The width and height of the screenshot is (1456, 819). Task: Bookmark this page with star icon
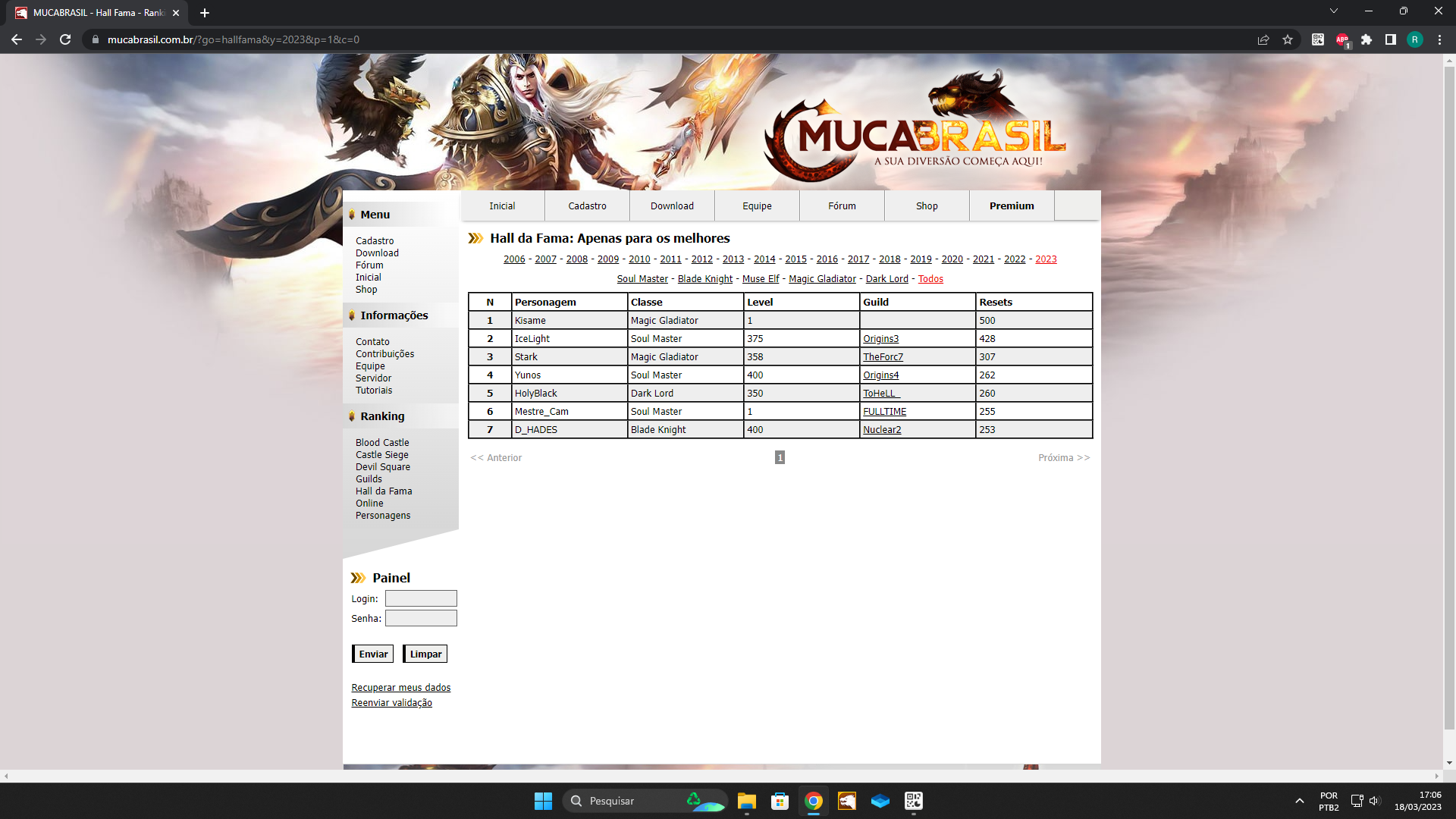pos(1288,39)
